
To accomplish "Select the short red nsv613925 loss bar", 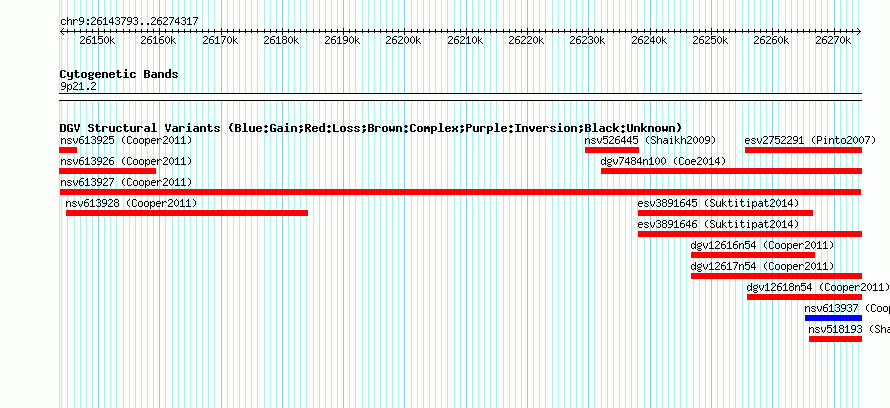I will click(x=68, y=150).
